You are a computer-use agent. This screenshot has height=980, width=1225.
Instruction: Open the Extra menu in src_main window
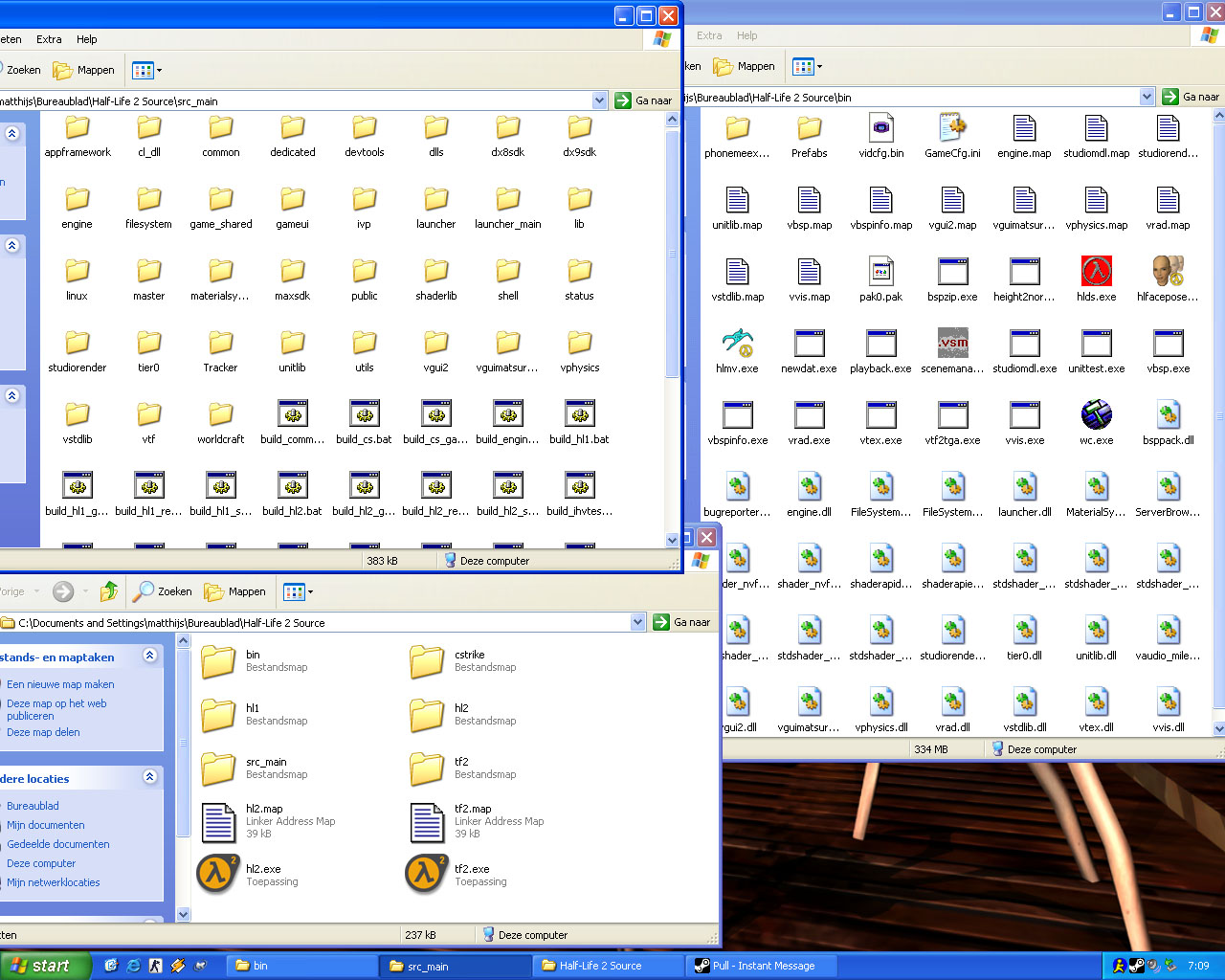coord(49,39)
